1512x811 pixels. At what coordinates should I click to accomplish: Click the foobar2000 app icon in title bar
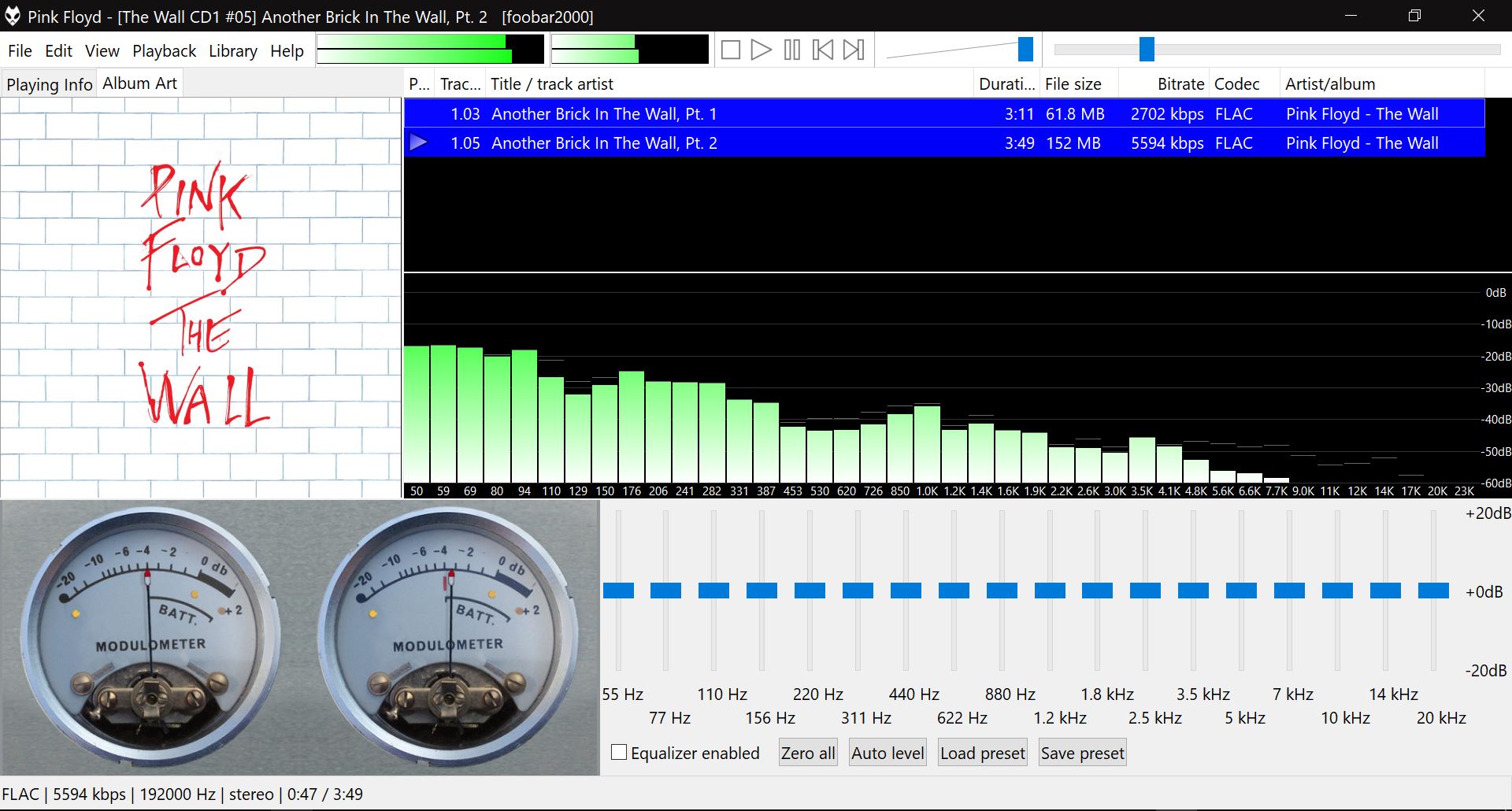point(13,16)
